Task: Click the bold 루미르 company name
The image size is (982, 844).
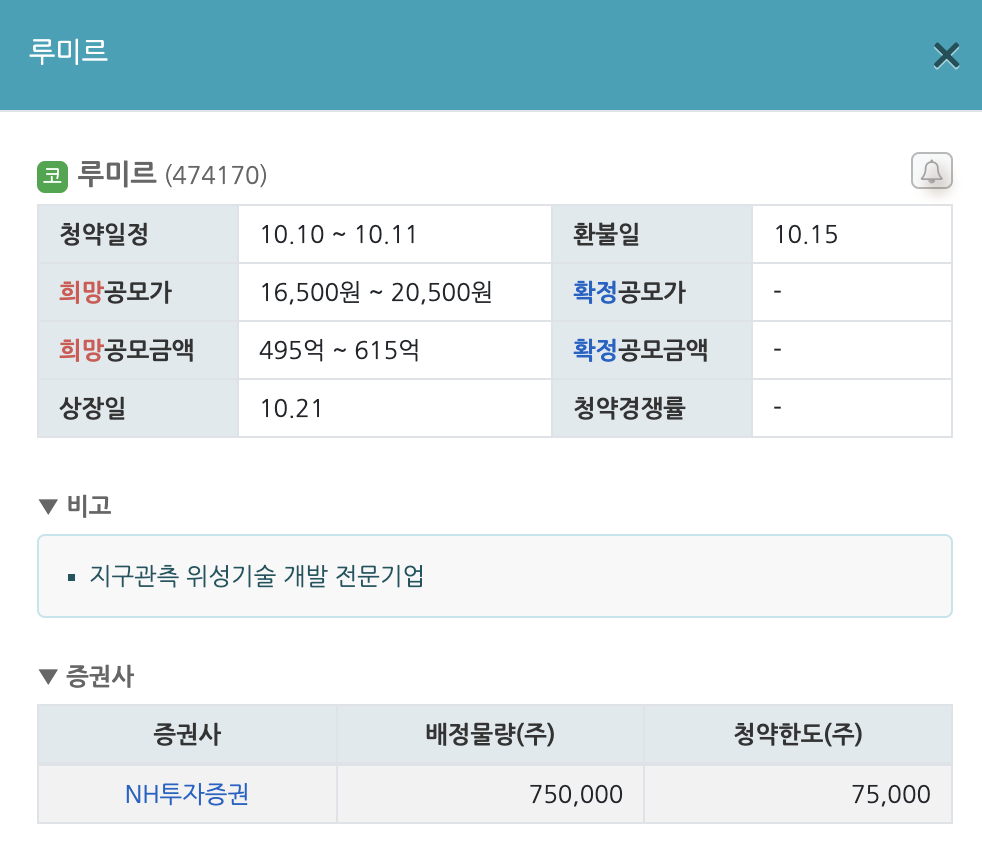Action: [x=116, y=173]
